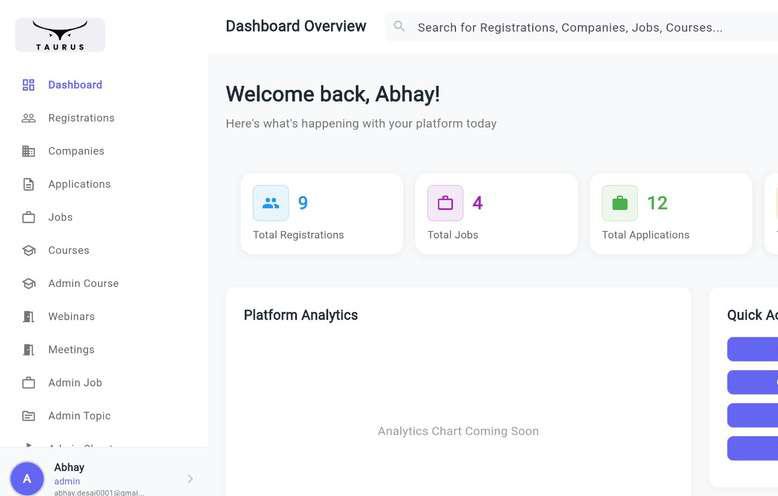Screen dimensions: 778x496
Task: Click the Registrations people icon
Action: [28, 118]
